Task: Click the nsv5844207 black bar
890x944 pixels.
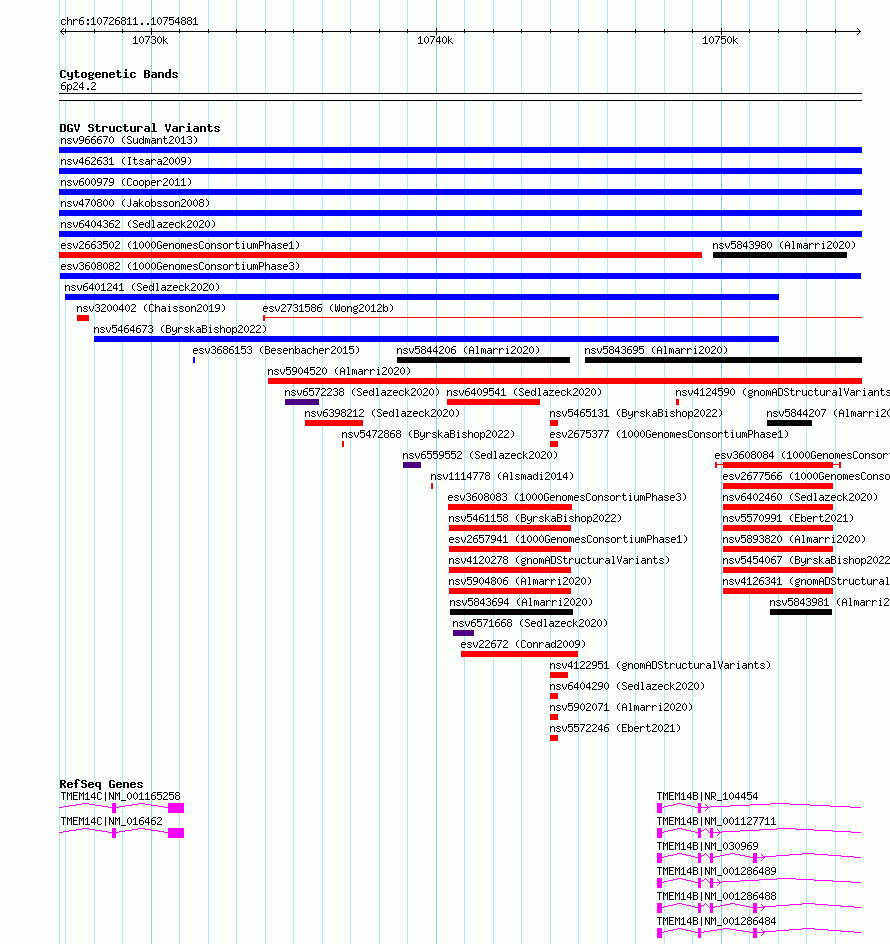Action: coord(789,423)
